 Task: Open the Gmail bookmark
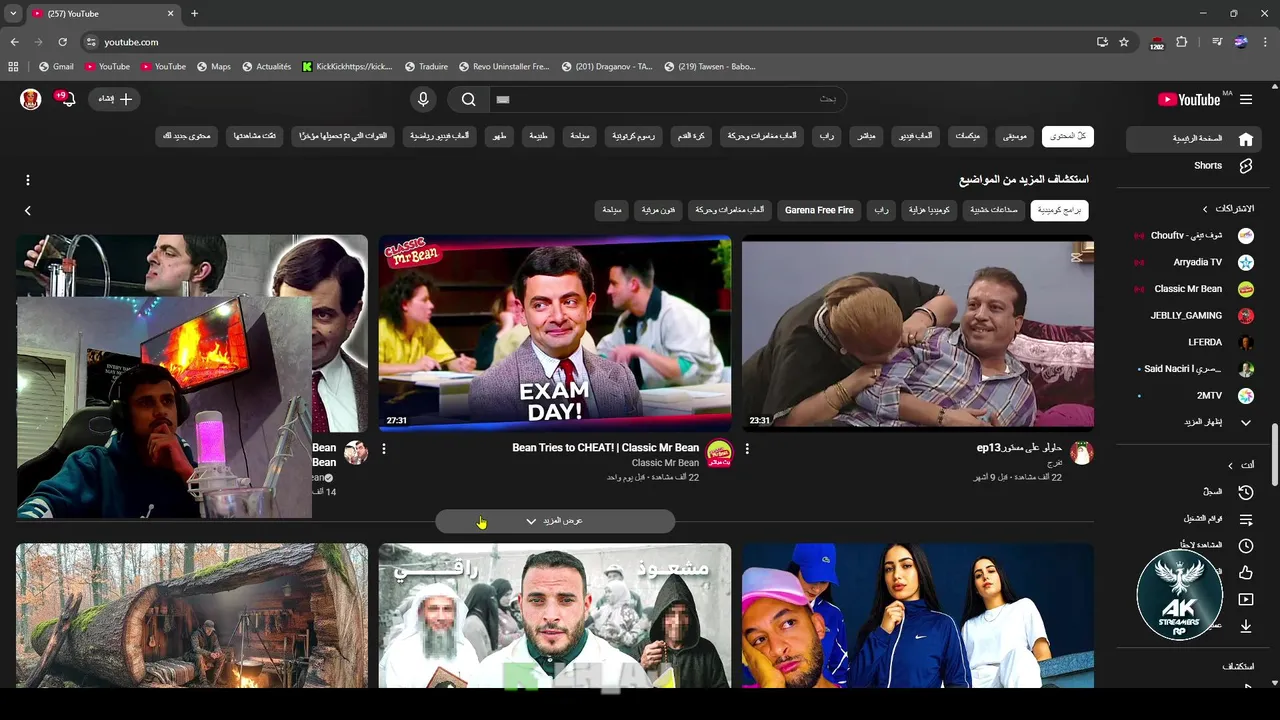point(56,67)
